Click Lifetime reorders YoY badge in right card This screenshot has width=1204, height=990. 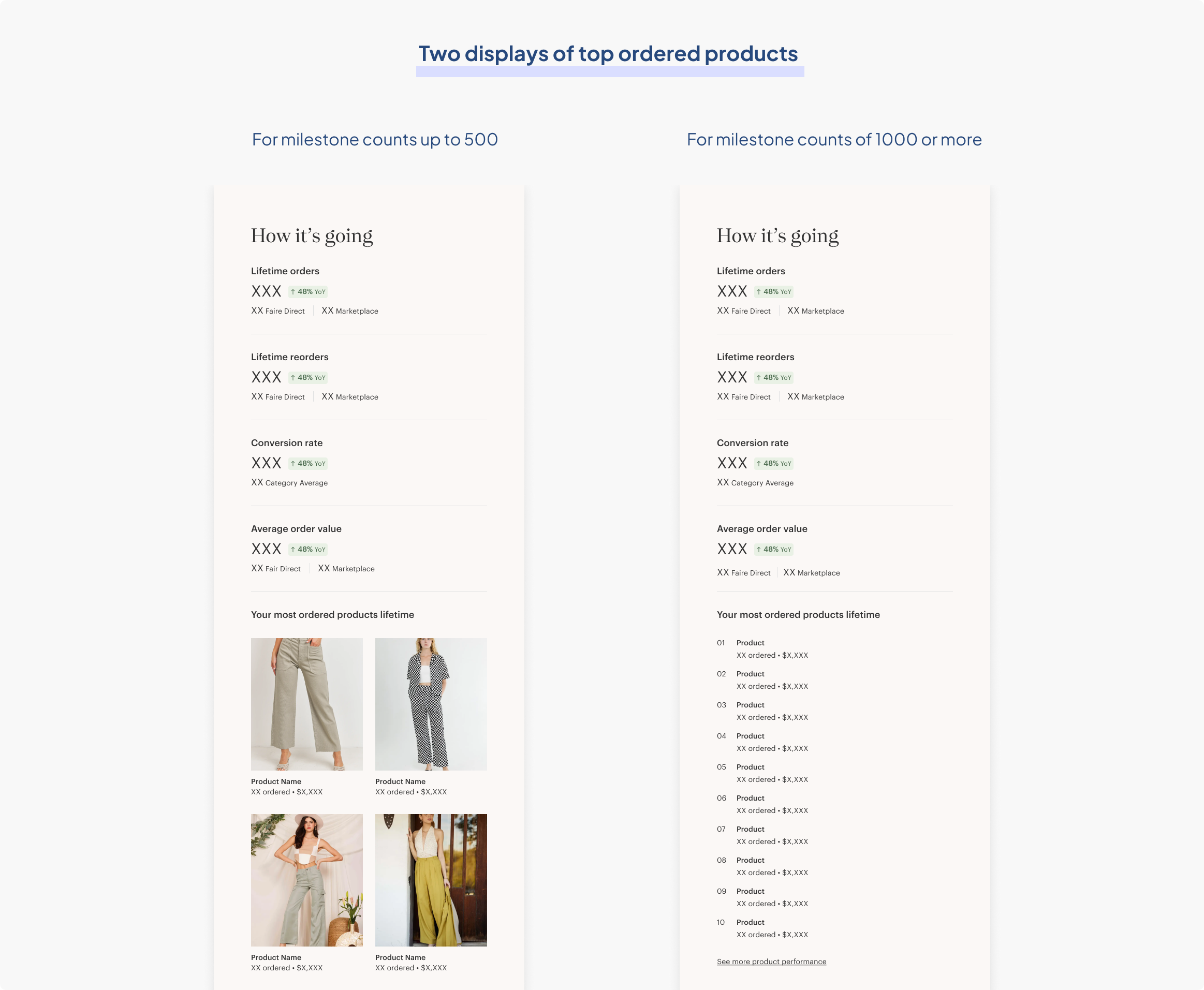[773, 377]
